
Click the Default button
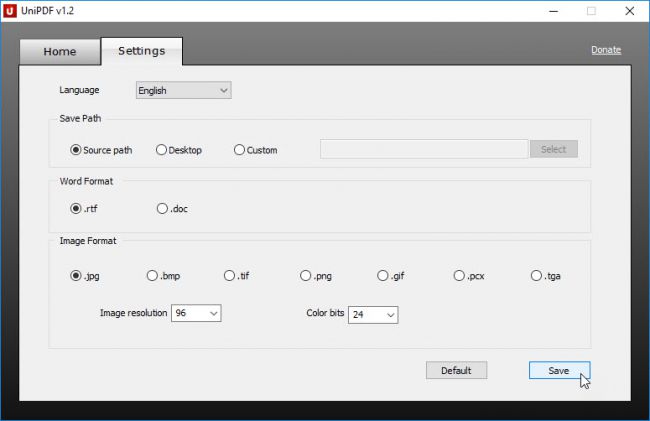click(456, 370)
